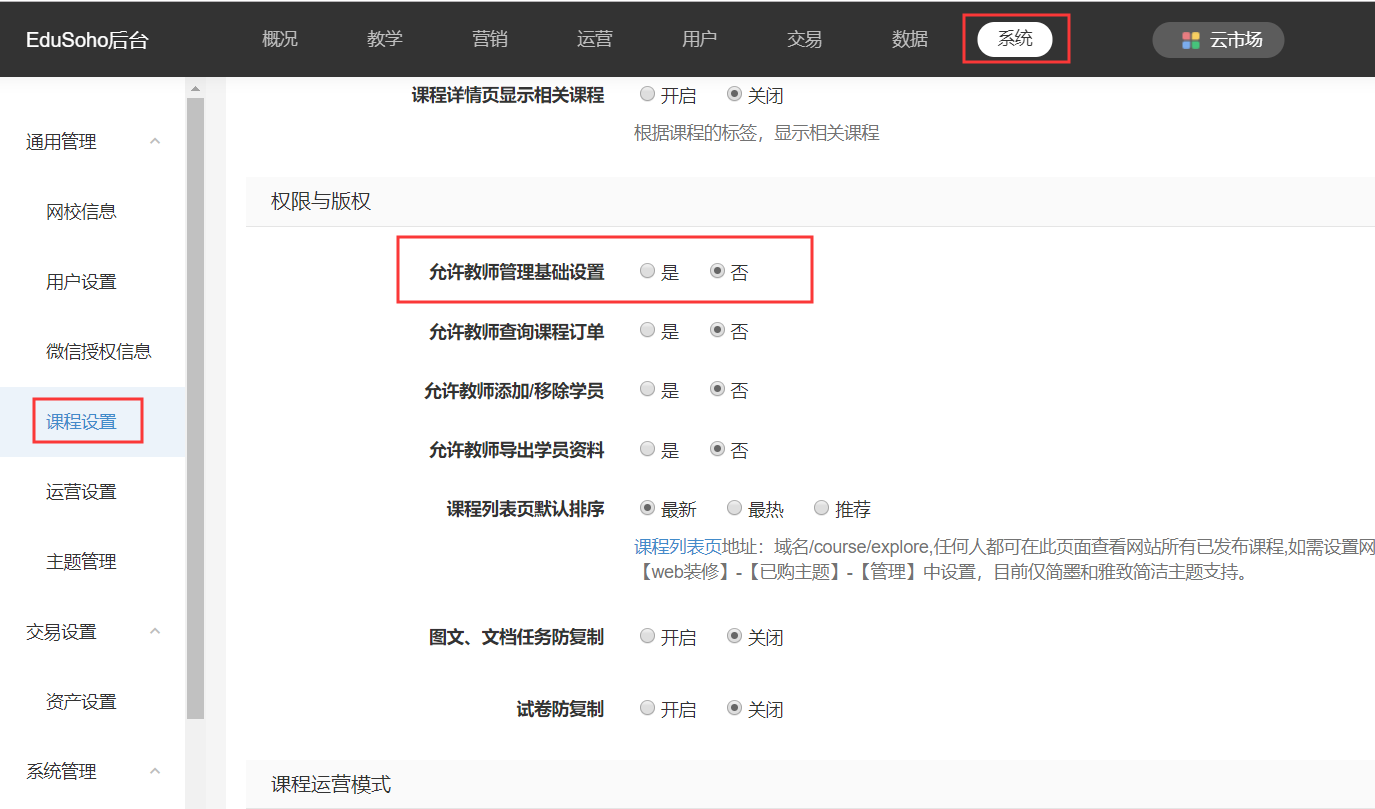Open 微信授权信息 sidebar item
The image size is (1375, 809).
[x=99, y=352]
